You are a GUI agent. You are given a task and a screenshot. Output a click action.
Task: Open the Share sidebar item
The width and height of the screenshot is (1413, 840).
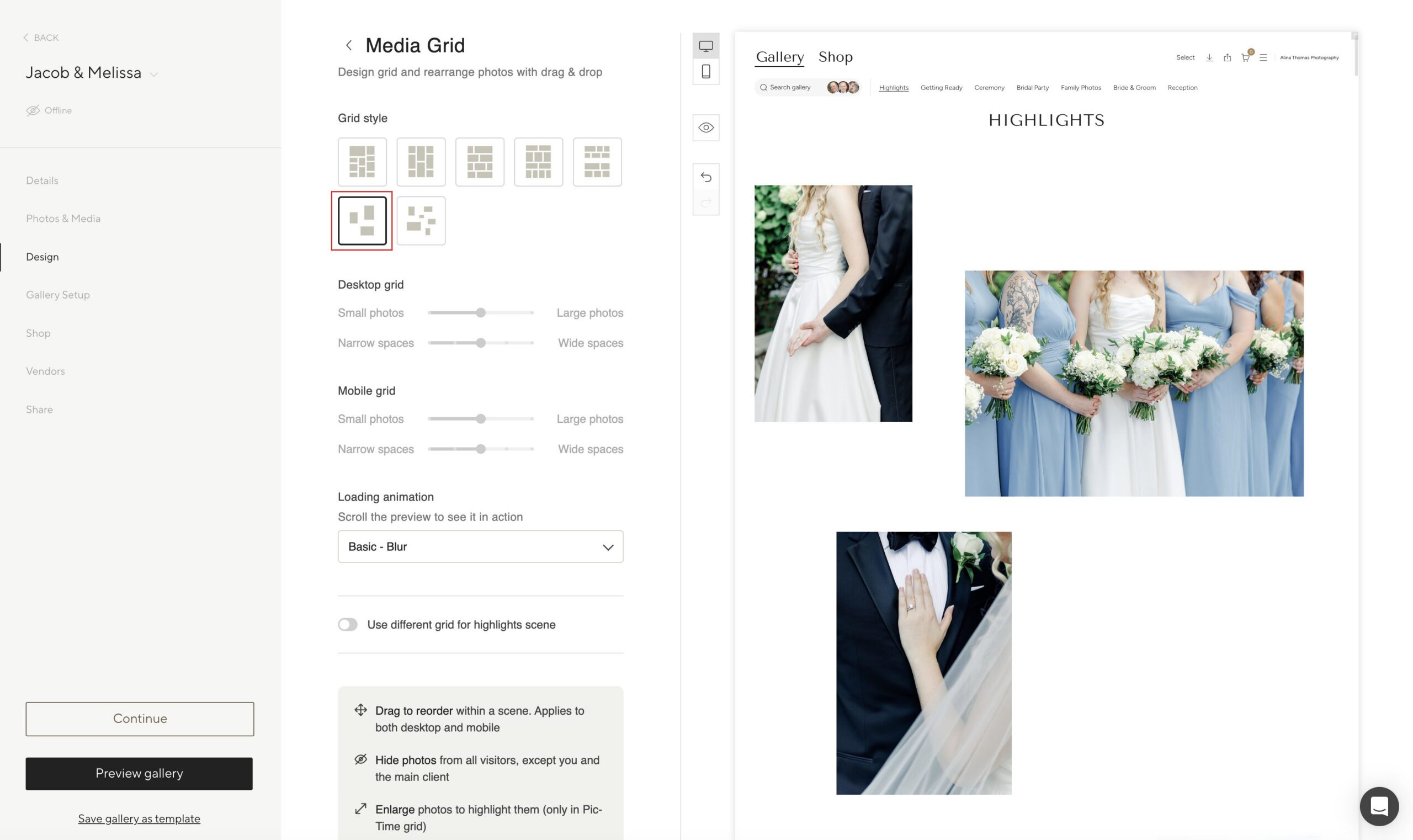[39, 410]
